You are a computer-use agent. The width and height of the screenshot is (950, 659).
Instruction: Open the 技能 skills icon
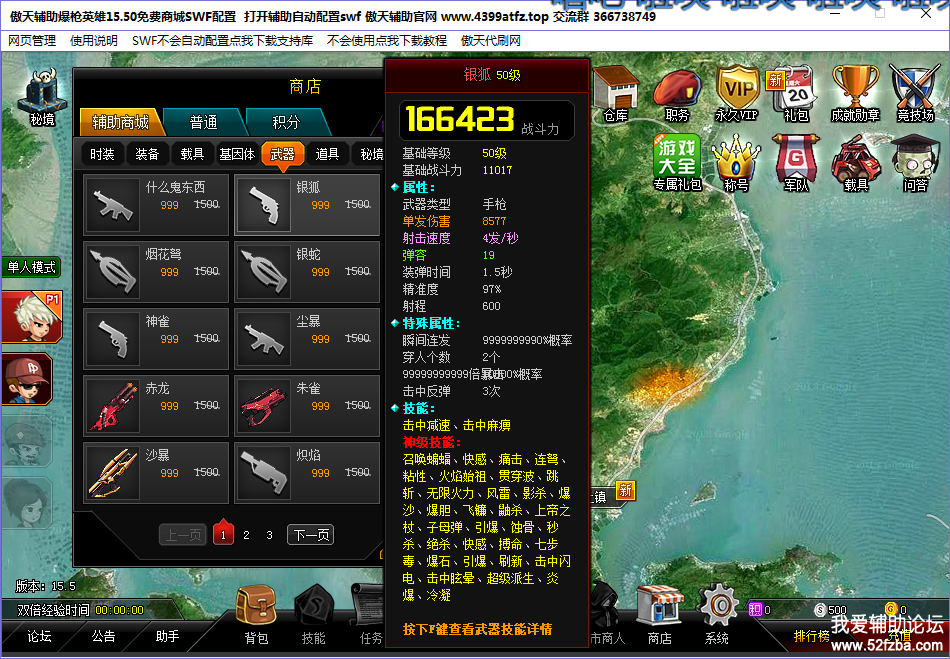pos(314,615)
